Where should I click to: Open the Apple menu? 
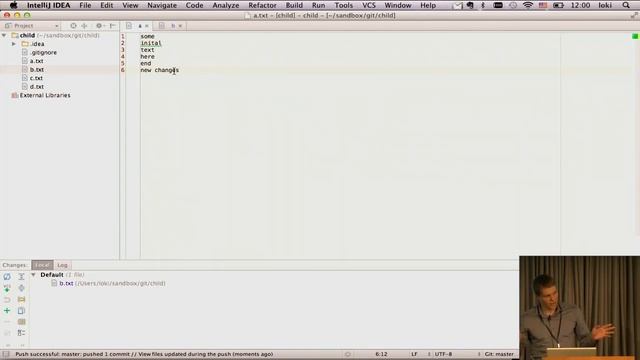coord(13,5)
